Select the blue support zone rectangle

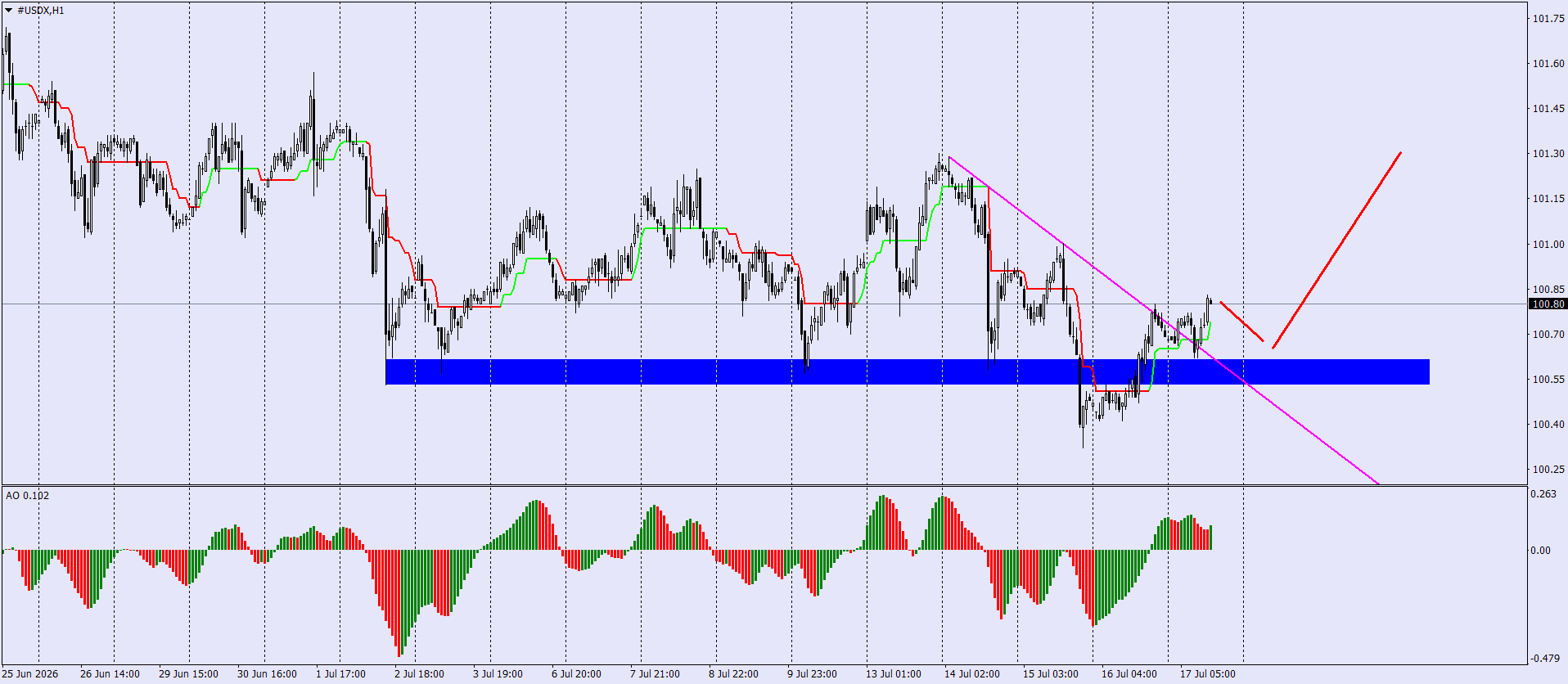point(907,371)
